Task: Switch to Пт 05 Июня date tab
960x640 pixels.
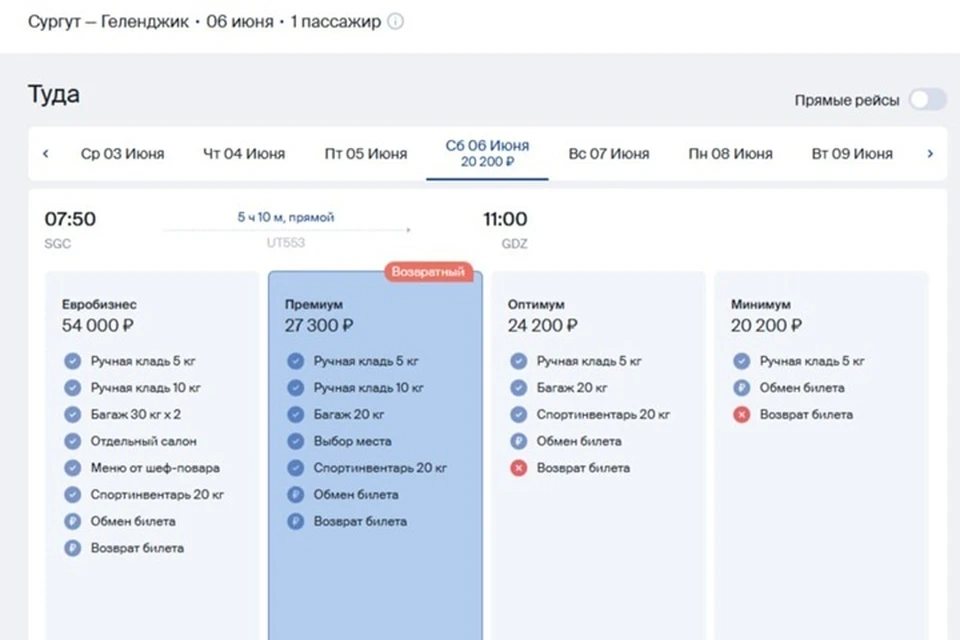Action: [366, 154]
